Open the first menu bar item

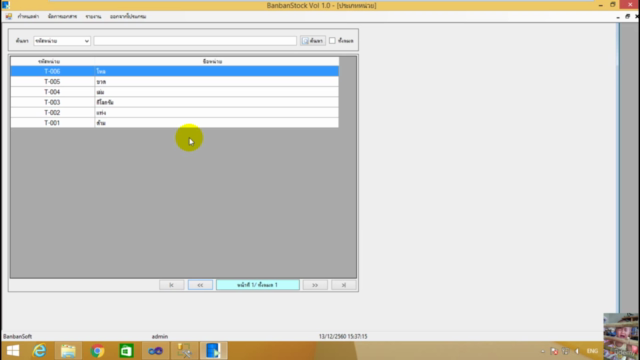pyautogui.click(x=28, y=16)
